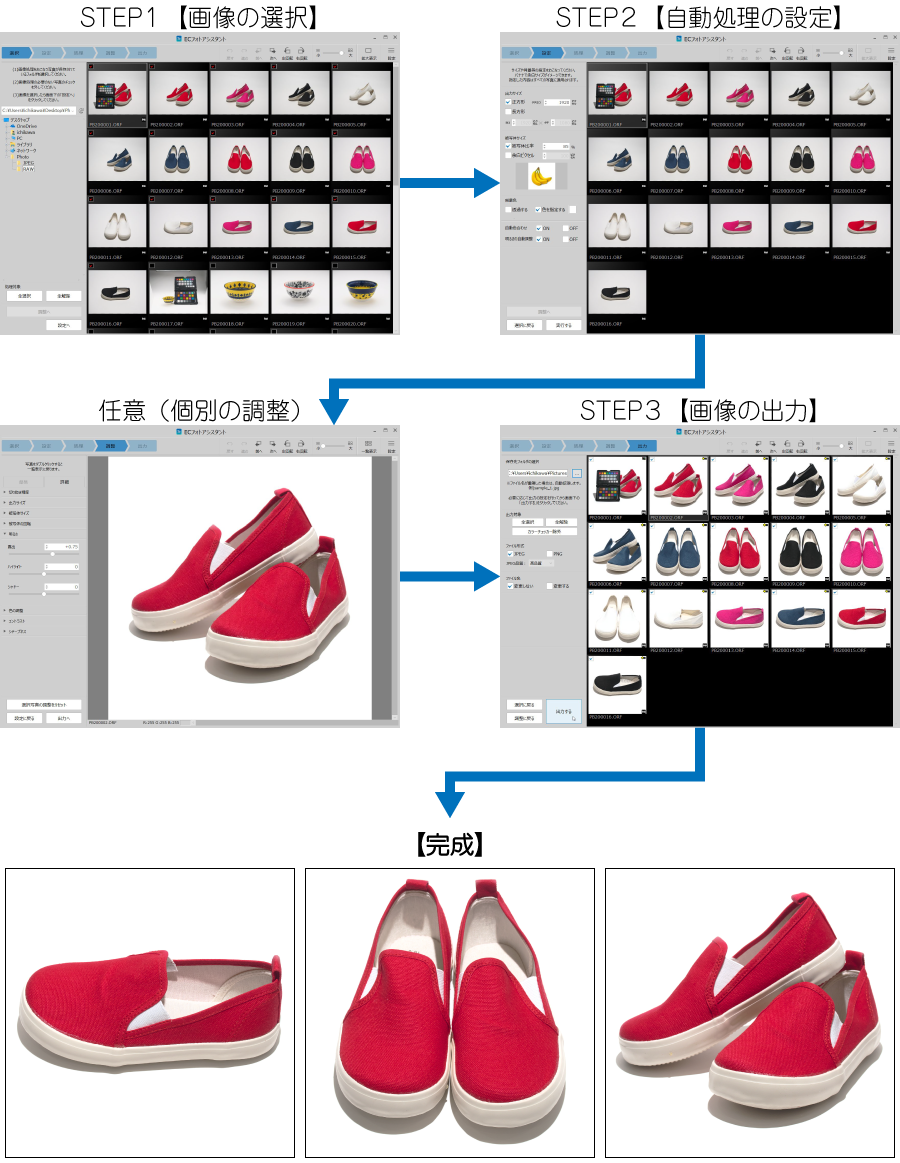
Task: Click 全選択 button in STEP1 window
Action: click(x=24, y=296)
